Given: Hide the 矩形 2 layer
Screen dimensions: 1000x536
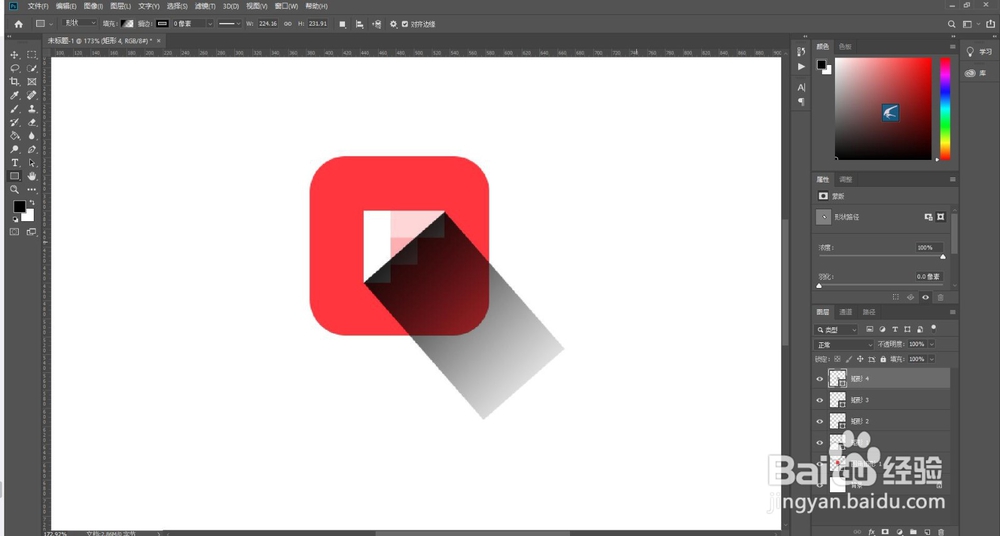Looking at the screenshot, I should (820, 421).
